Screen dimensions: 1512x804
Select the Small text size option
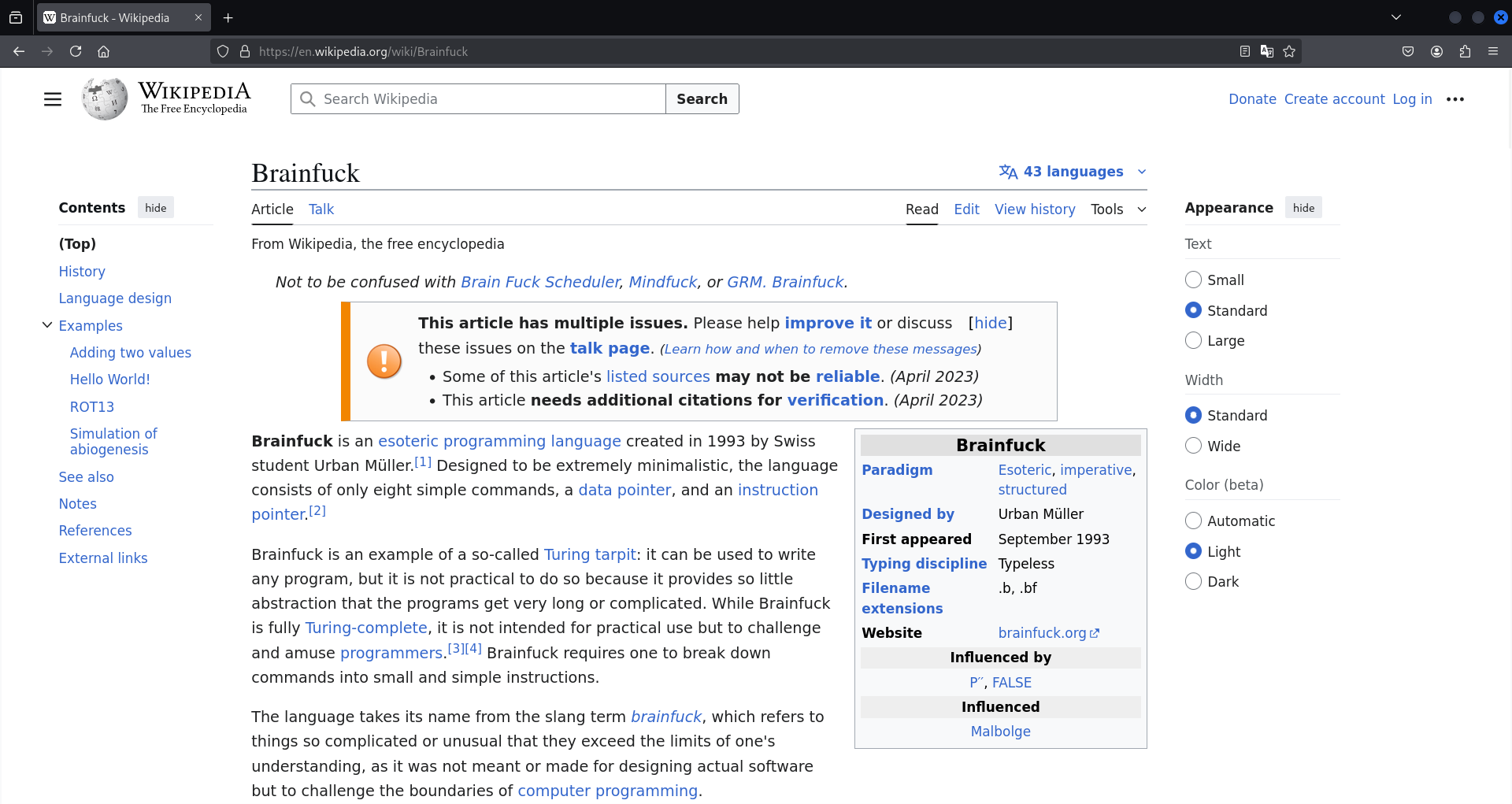point(1194,280)
